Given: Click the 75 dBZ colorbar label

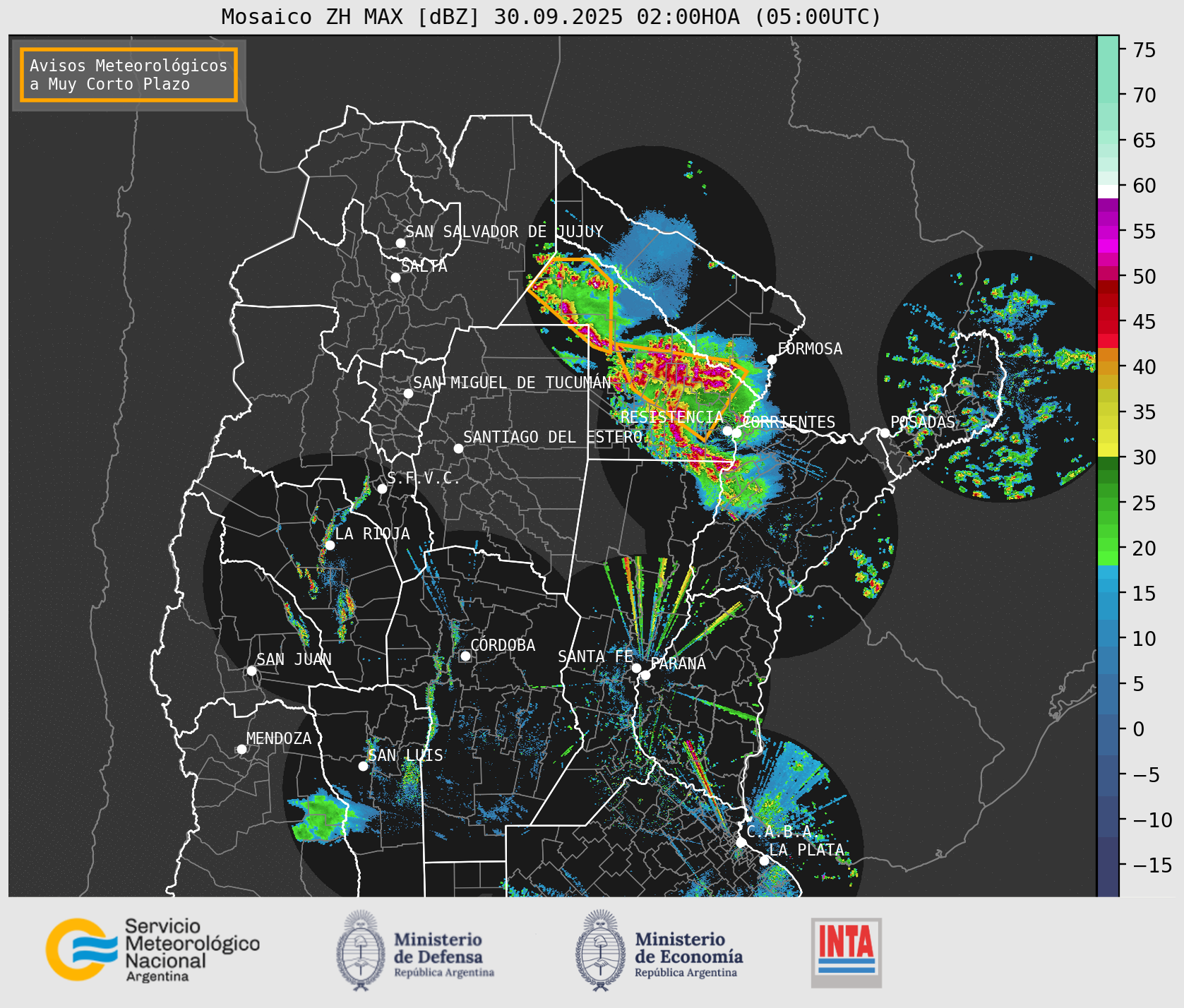Looking at the screenshot, I should 1144,50.
